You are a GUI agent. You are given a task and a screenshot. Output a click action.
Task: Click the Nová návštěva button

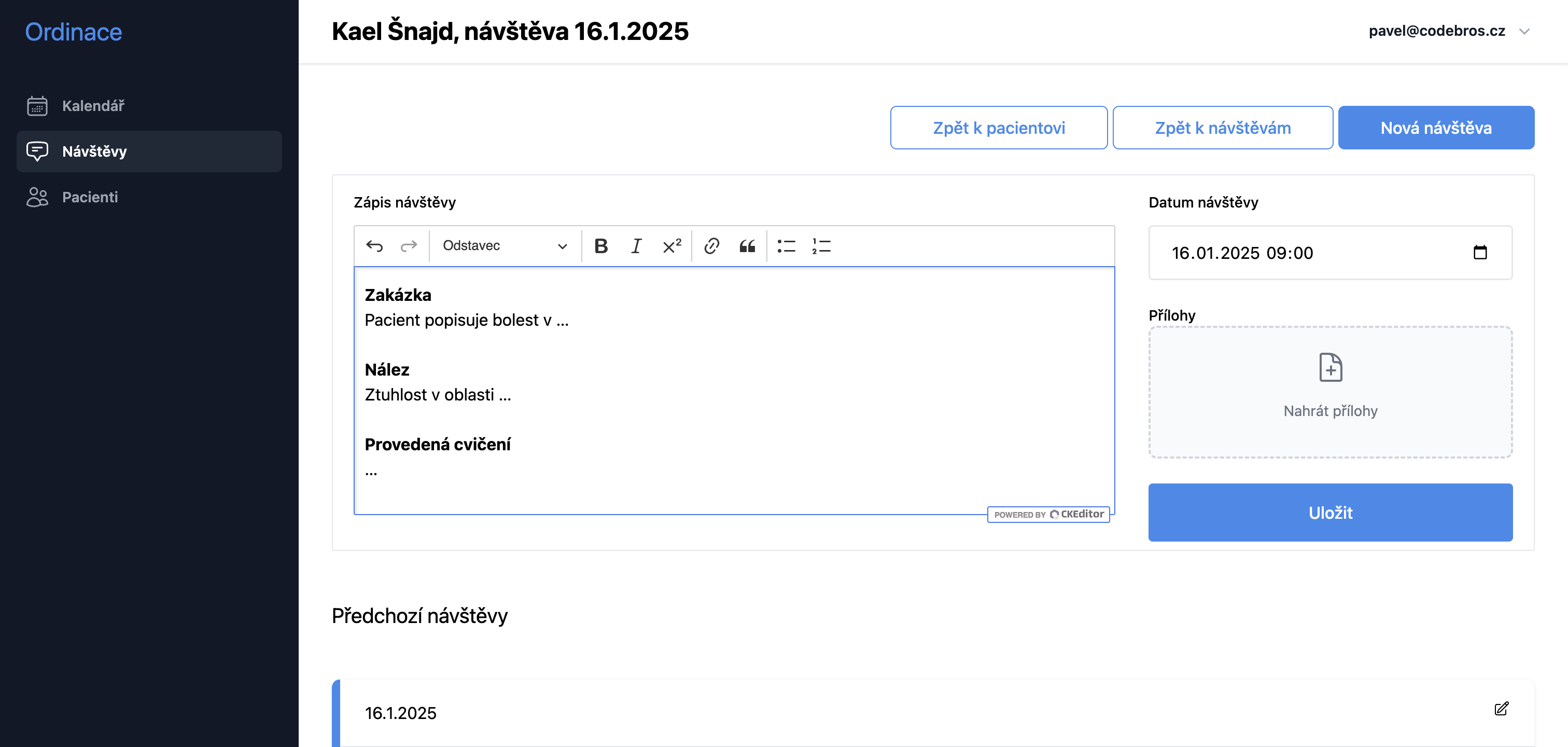[1435, 128]
